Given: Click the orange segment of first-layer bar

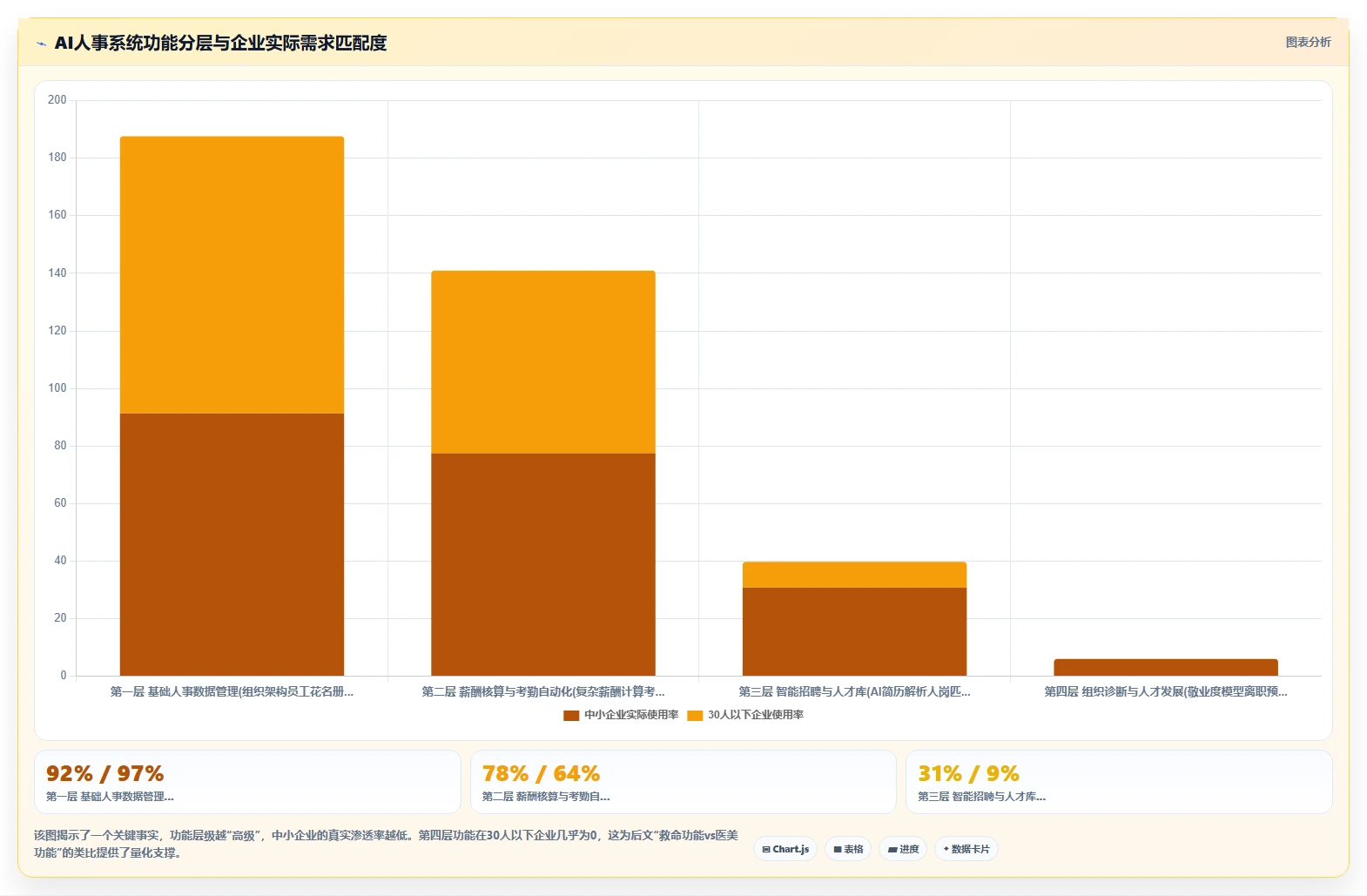Looking at the screenshot, I should pyautogui.click(x=232, y=275).
